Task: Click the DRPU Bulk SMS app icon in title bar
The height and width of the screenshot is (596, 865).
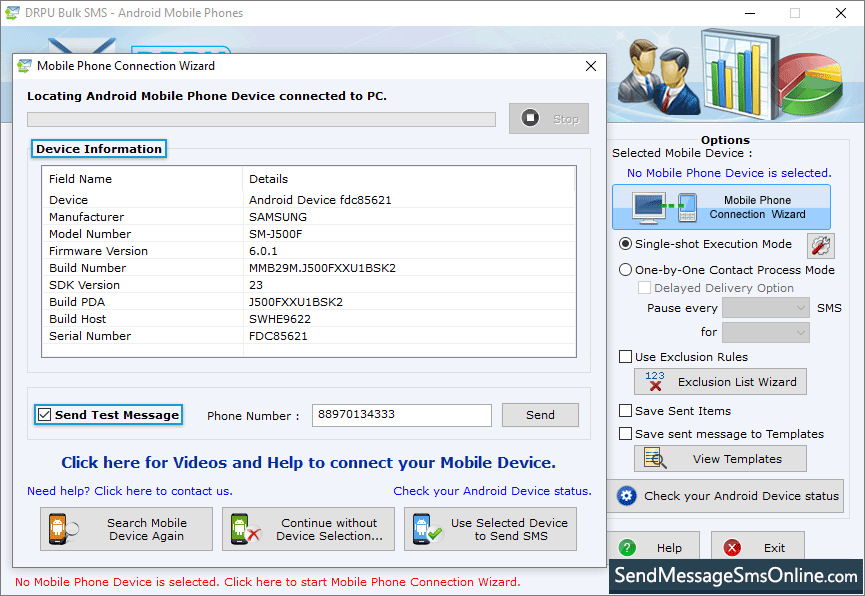Action: pos(12,13)
